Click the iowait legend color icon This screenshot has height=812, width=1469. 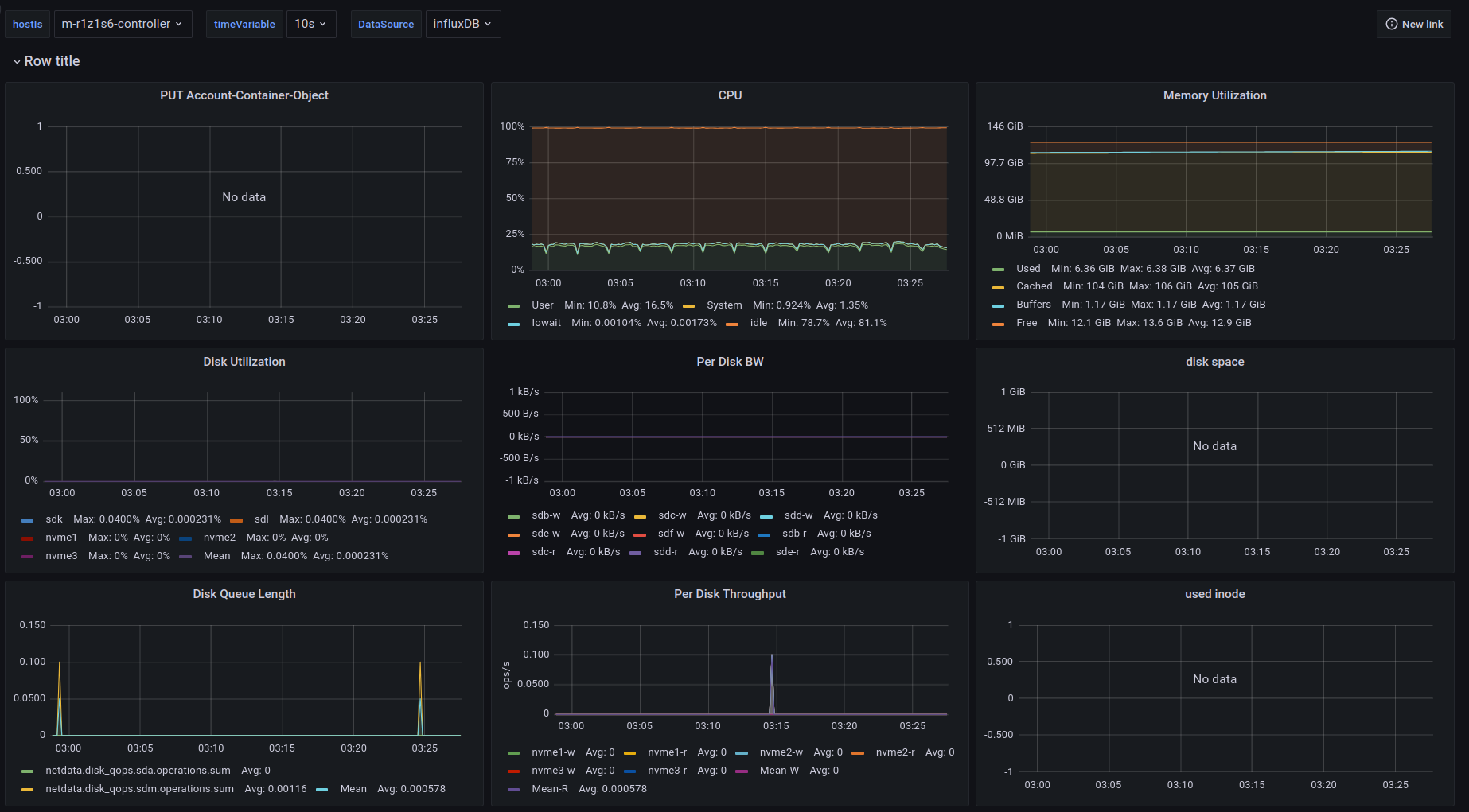(513, 324)
